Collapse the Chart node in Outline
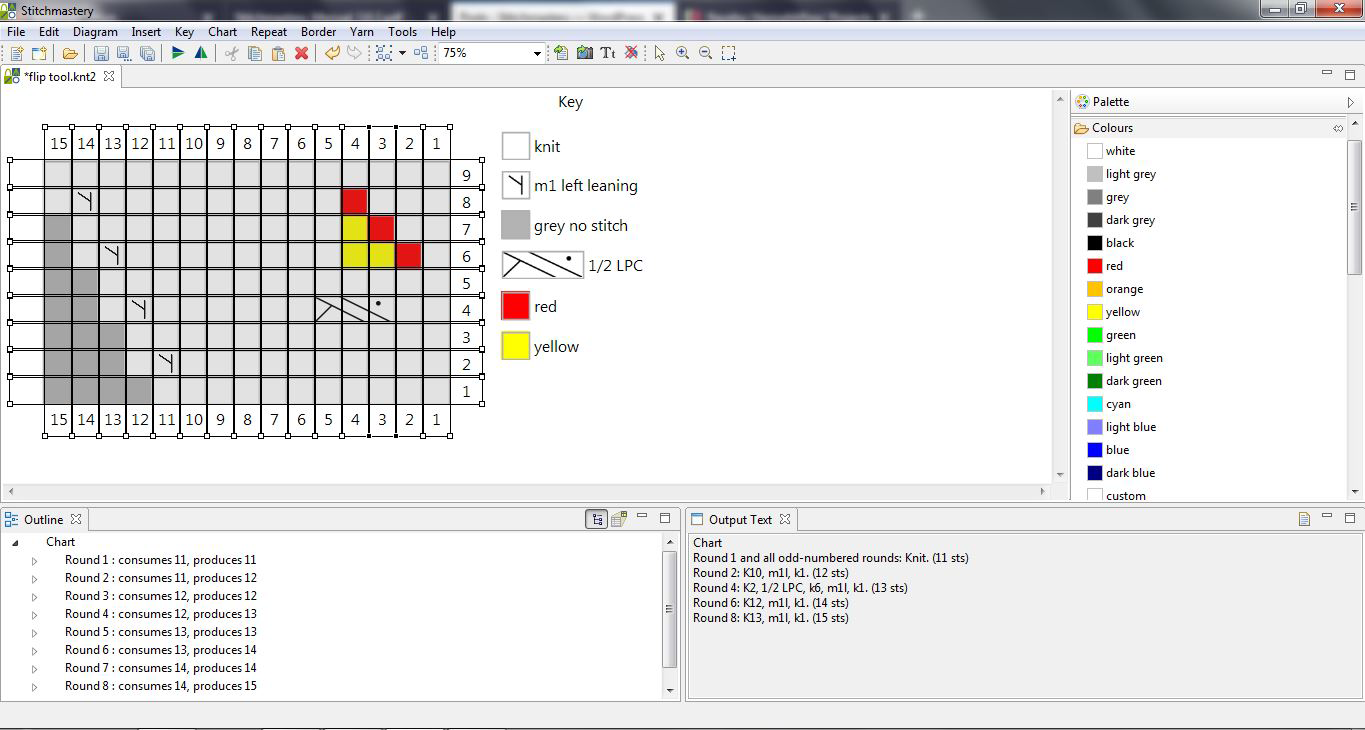 (x=15, y=542)
